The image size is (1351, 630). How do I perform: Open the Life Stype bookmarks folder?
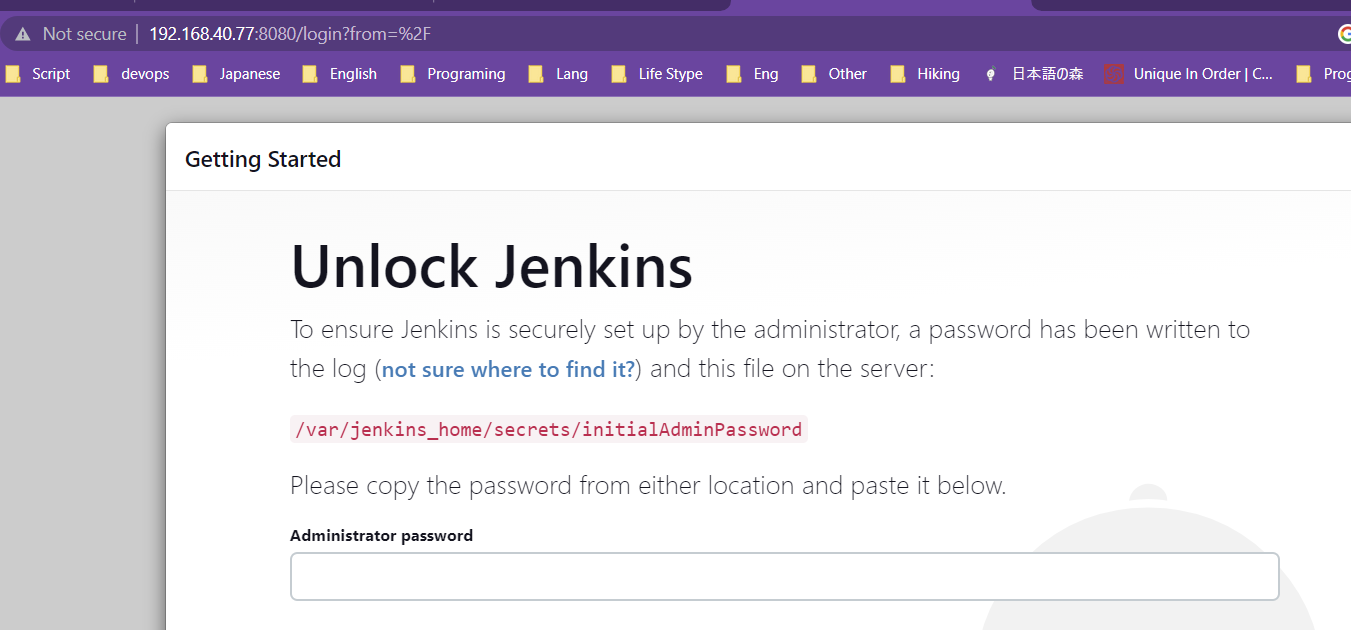[657, 74]
